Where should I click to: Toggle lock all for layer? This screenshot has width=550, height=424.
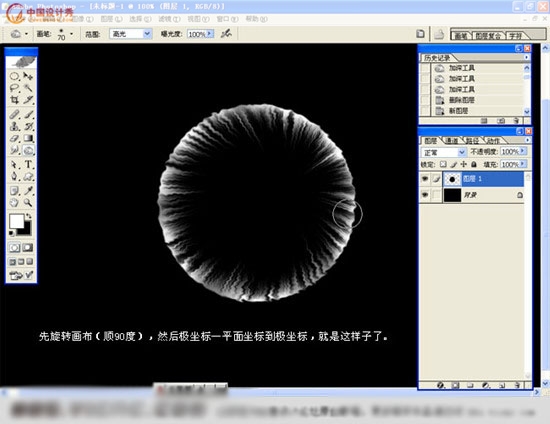pos(474,164)
